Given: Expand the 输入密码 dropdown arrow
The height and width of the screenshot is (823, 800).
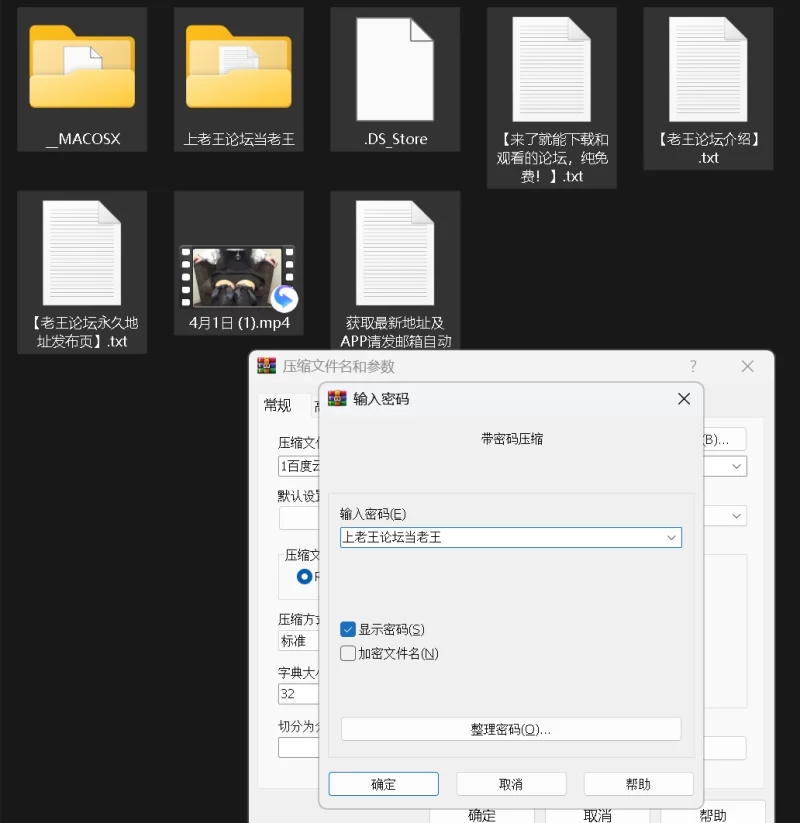Looking at the screenshot, I should click(x=672, y=537).
